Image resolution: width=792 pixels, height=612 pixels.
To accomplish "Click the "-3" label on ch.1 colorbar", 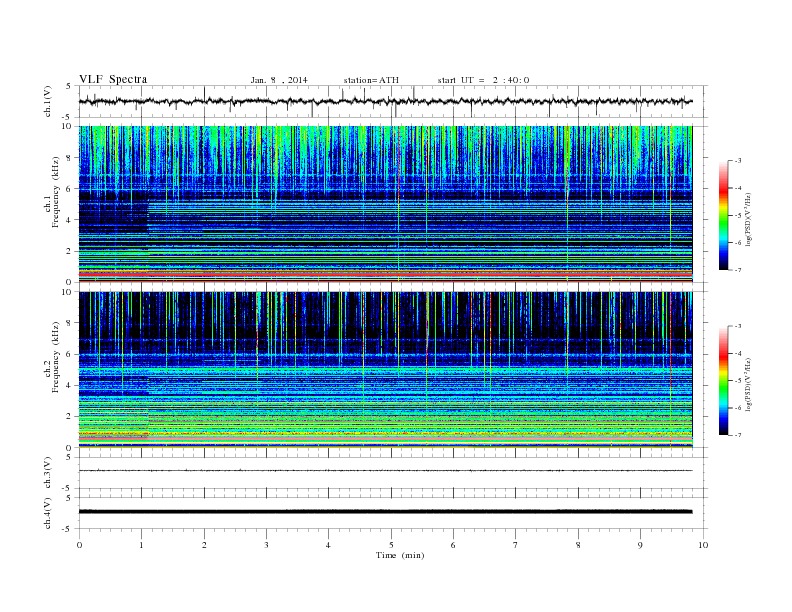I will (x=738, y=161).
